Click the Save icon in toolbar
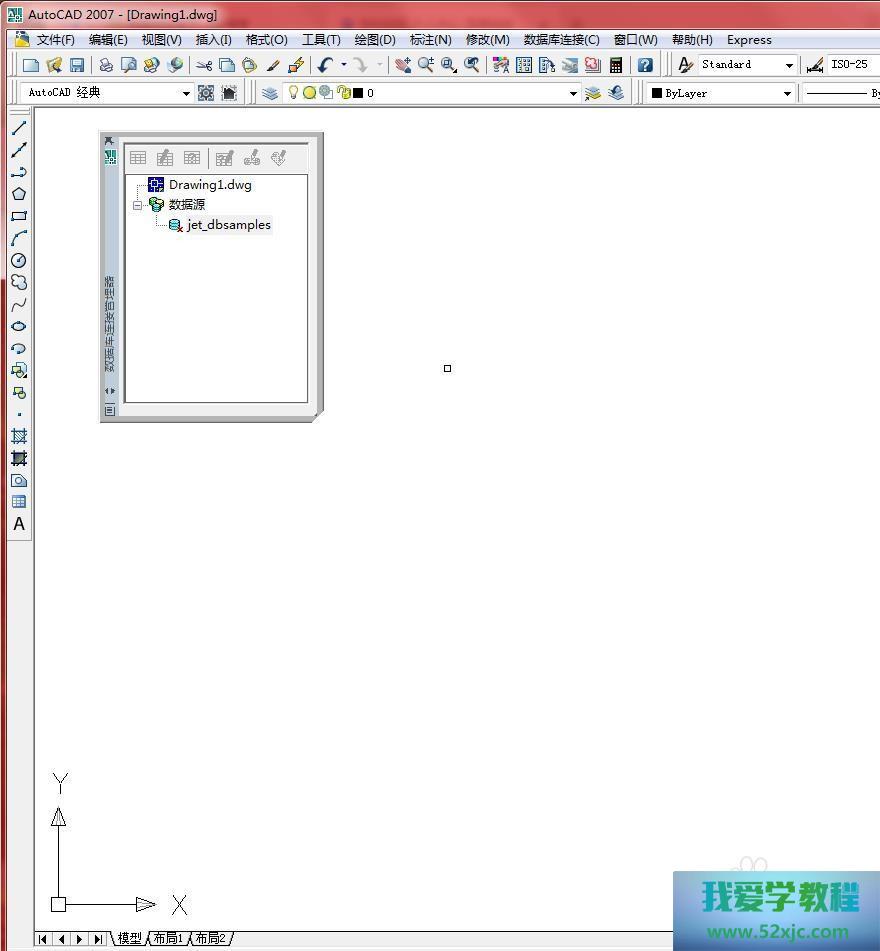This screenshot has width=880, height=951. (x=77, y=65)
